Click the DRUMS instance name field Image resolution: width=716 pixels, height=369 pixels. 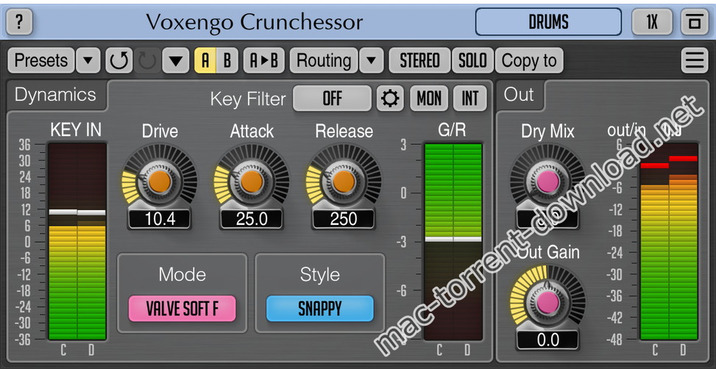(548, 21)
